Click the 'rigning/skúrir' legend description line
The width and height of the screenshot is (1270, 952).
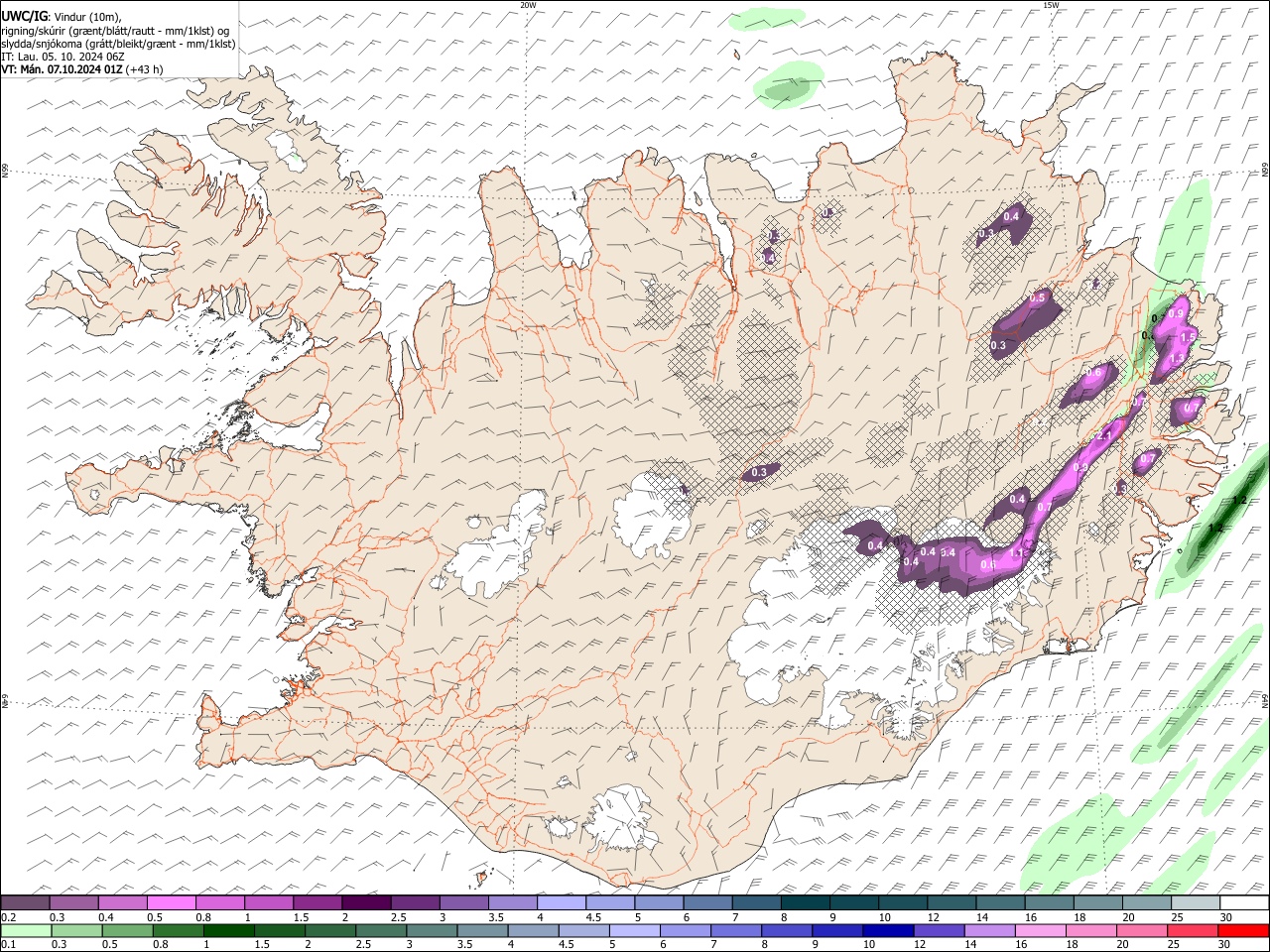[x=115, y=31]
